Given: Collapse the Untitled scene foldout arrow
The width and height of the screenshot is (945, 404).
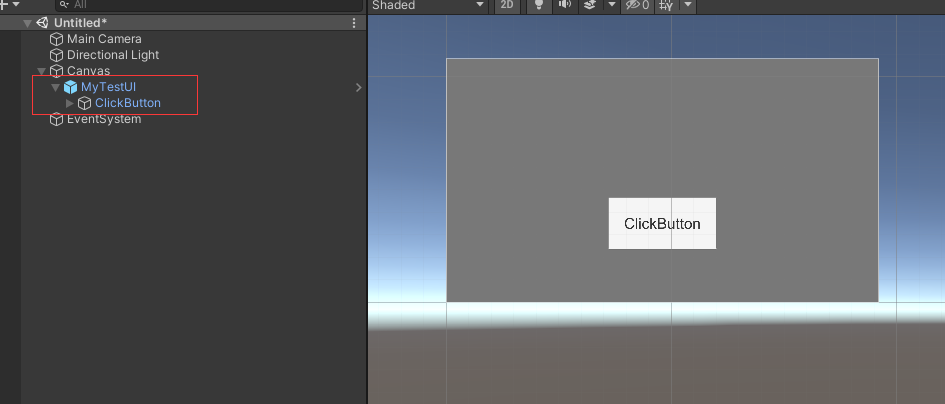Looking at the screenshot, I should coord(27,23).
